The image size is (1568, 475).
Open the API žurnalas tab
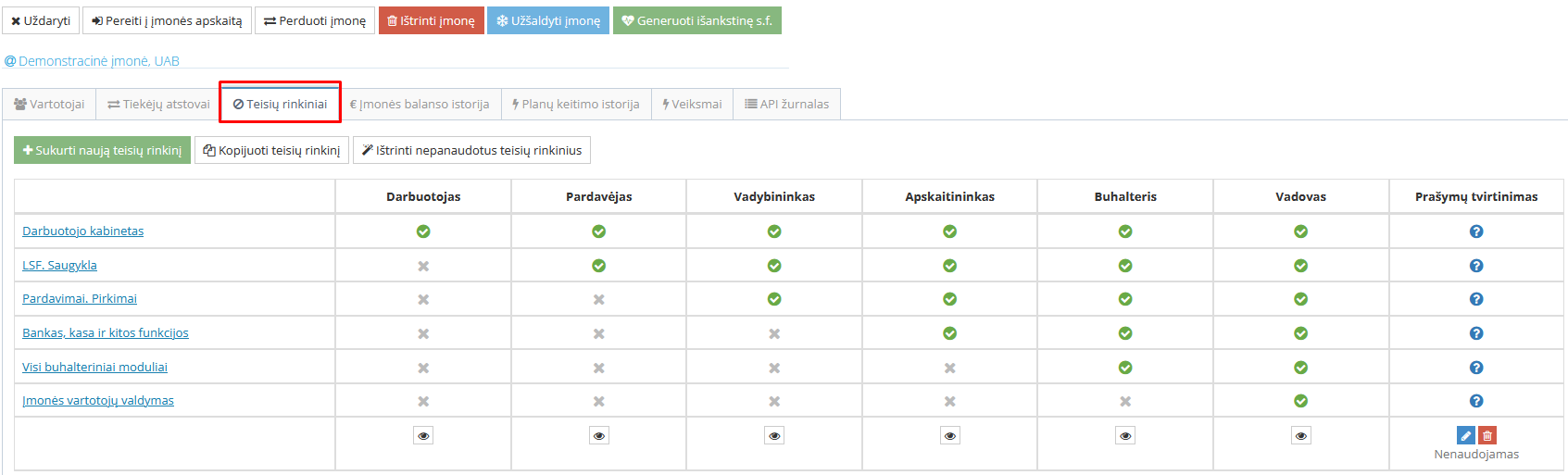pos(786,105)
